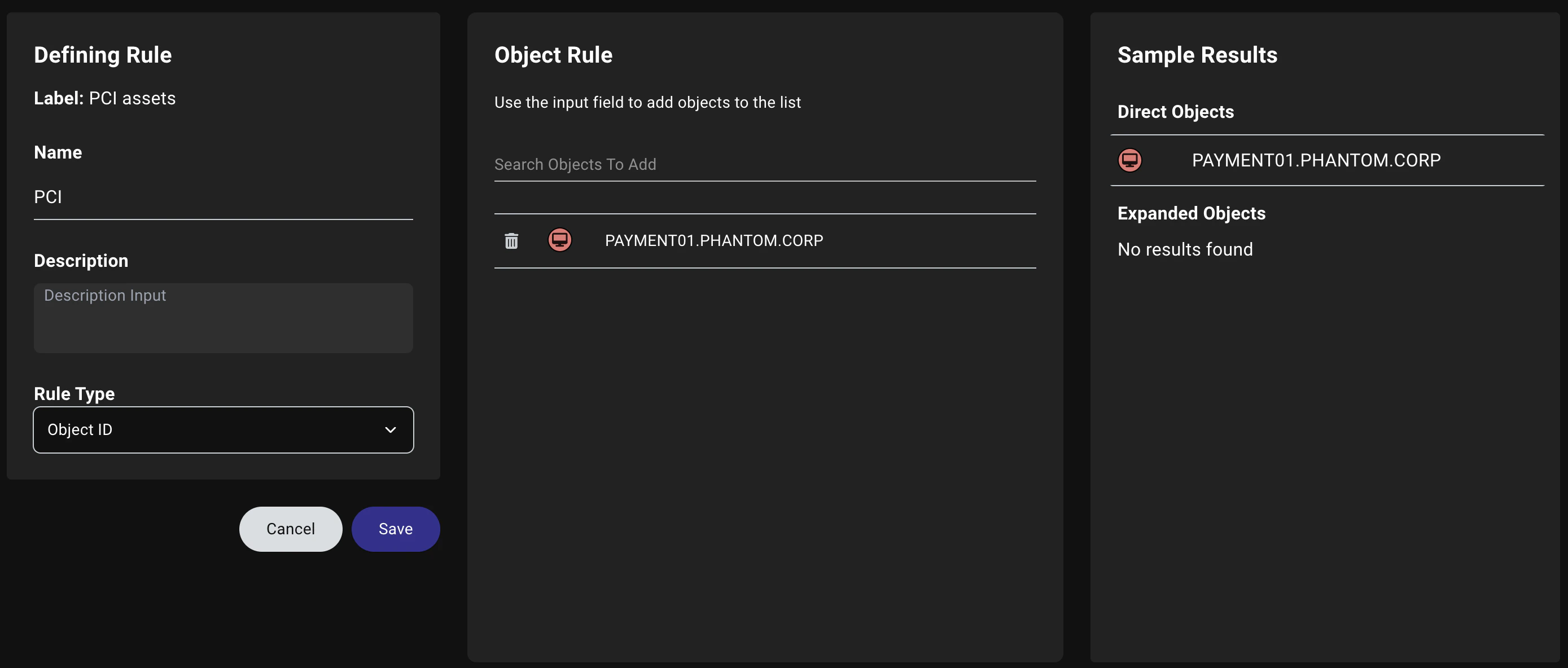Save the PCI defining rule
Screen dimensions: 1568x668
(395, 529)
